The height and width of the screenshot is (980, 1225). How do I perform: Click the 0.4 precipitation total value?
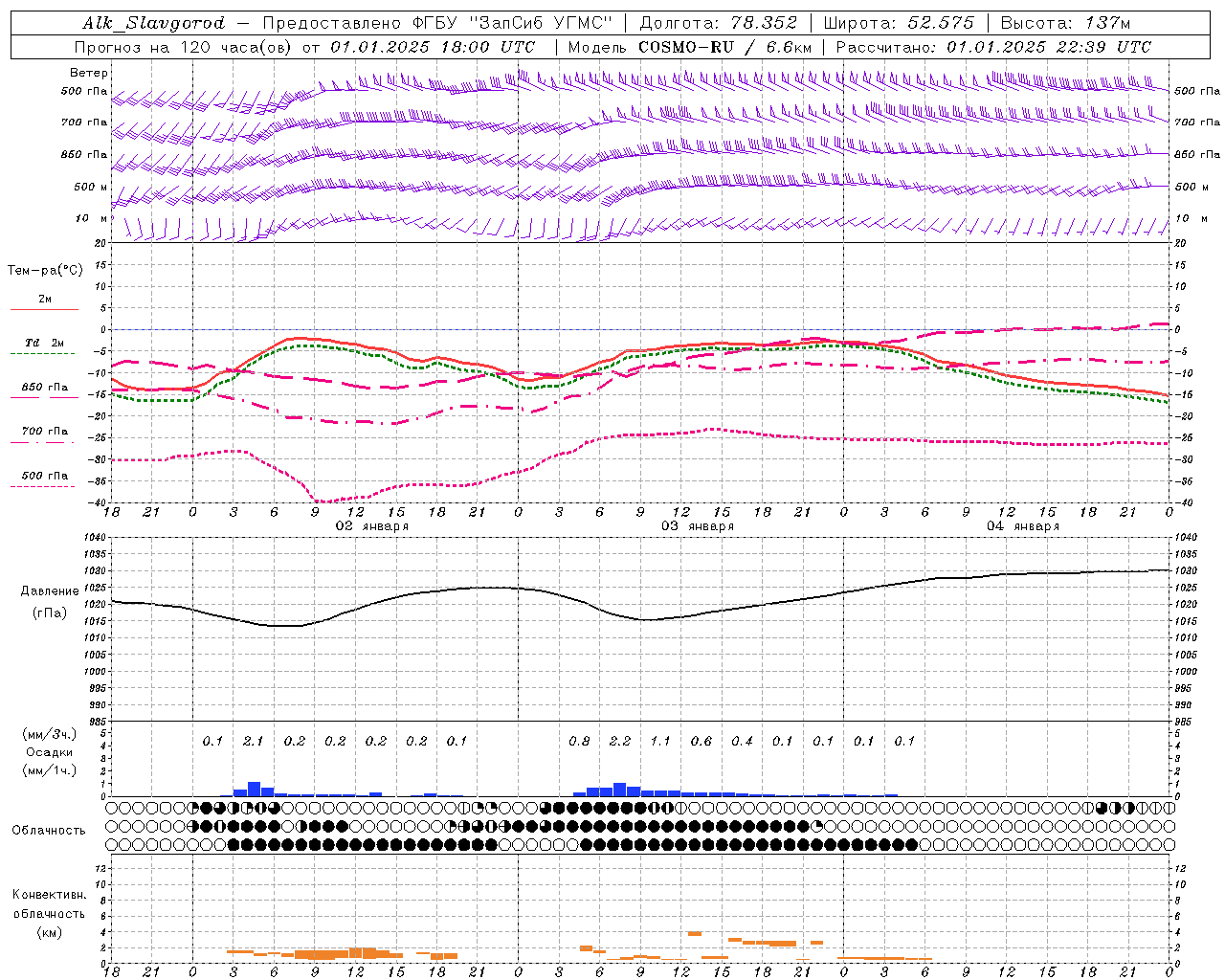[742, 741]
